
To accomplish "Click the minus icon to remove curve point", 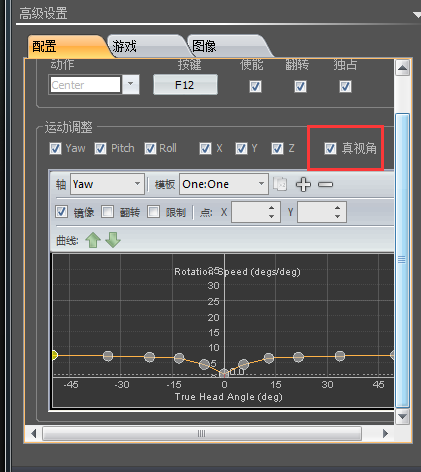I will click(325, 184).
